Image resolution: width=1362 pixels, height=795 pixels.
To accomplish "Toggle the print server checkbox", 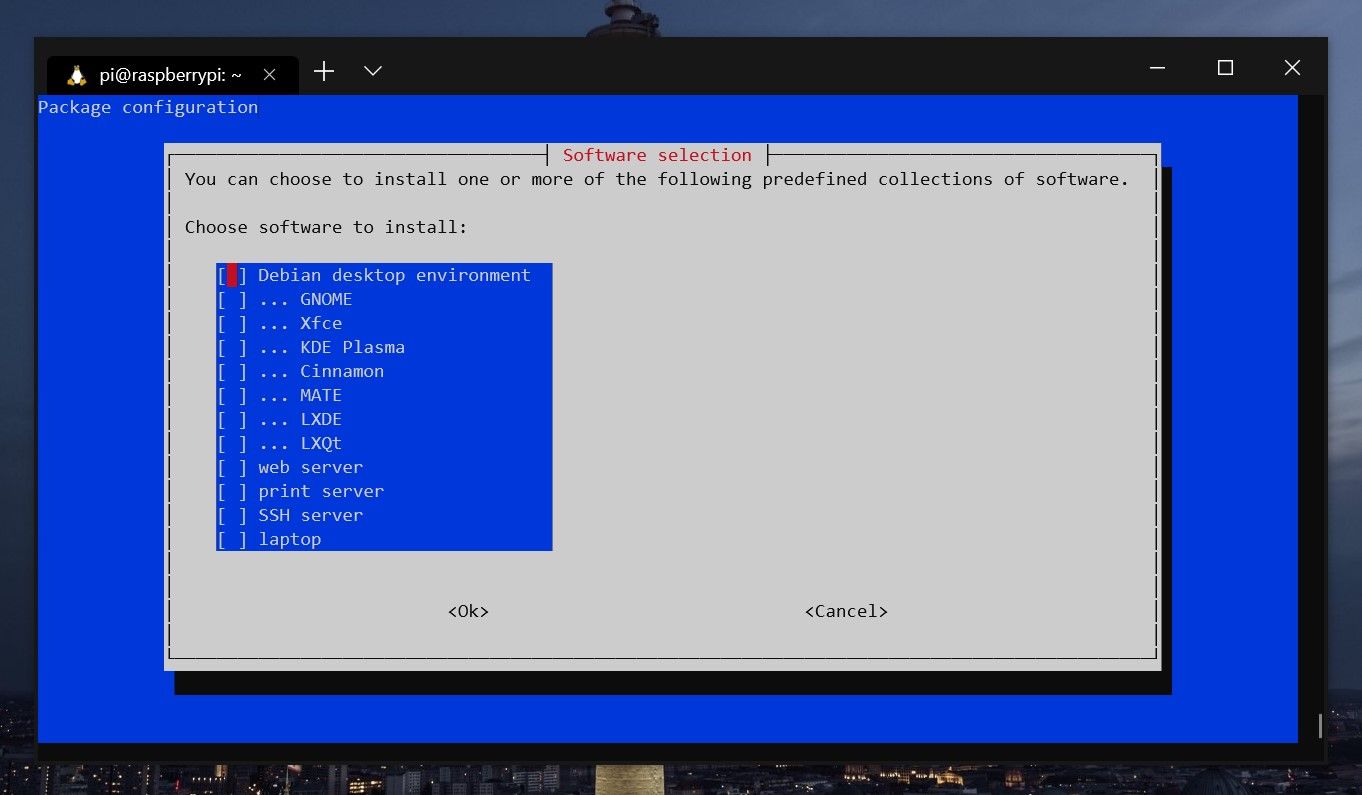I will (x=232, y=491).
